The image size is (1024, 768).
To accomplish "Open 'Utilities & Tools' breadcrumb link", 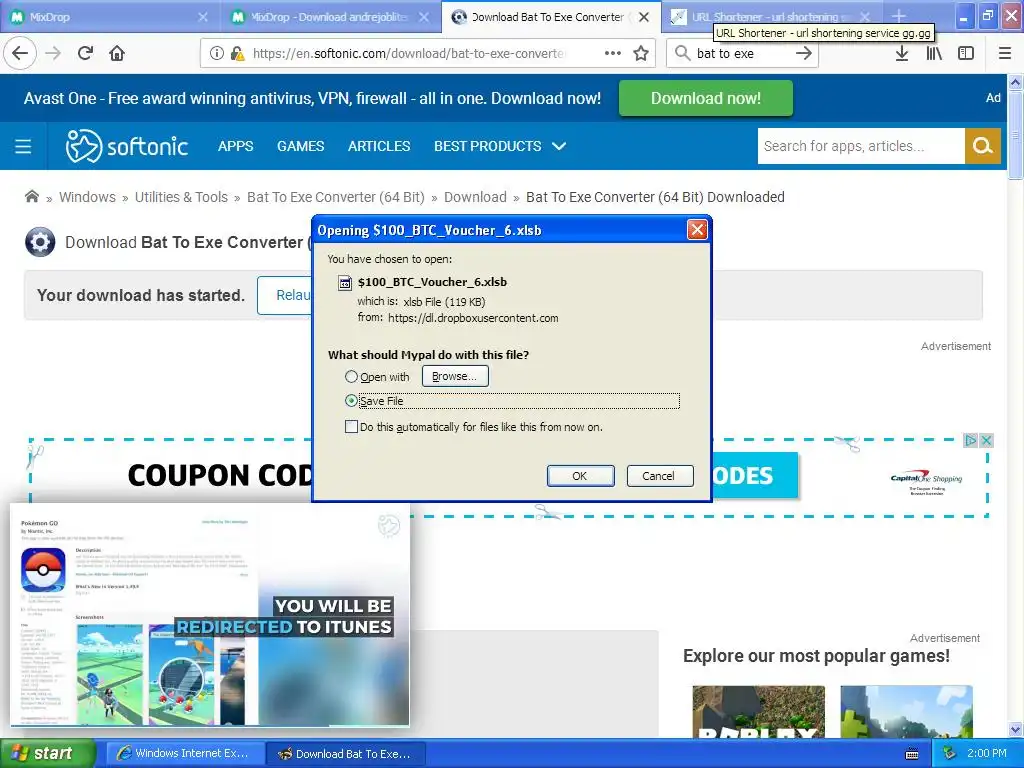I will click(182, 197).
